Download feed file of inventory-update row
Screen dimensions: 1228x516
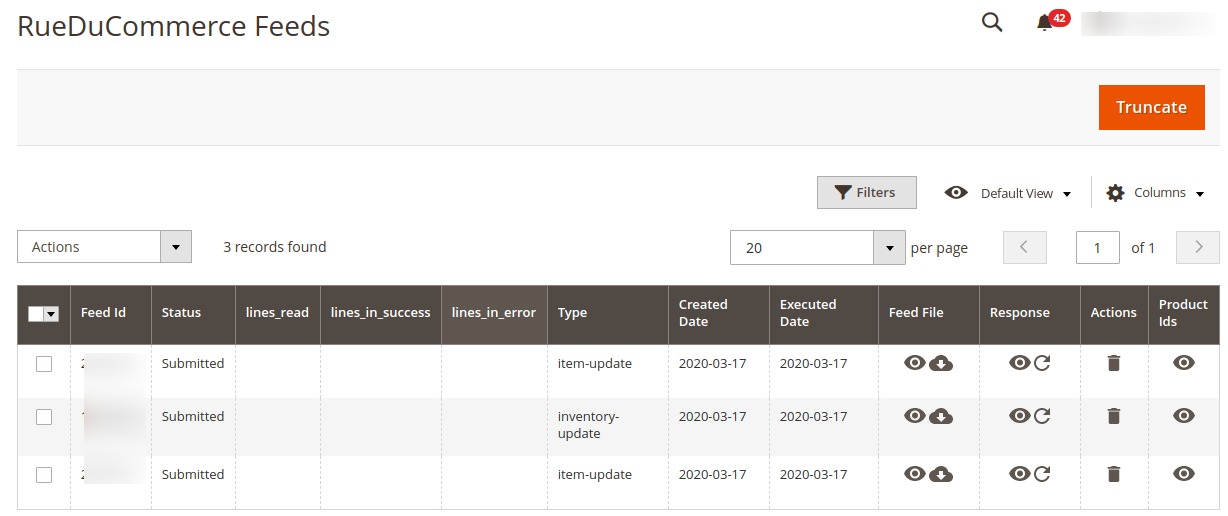[x=941, y=416]
